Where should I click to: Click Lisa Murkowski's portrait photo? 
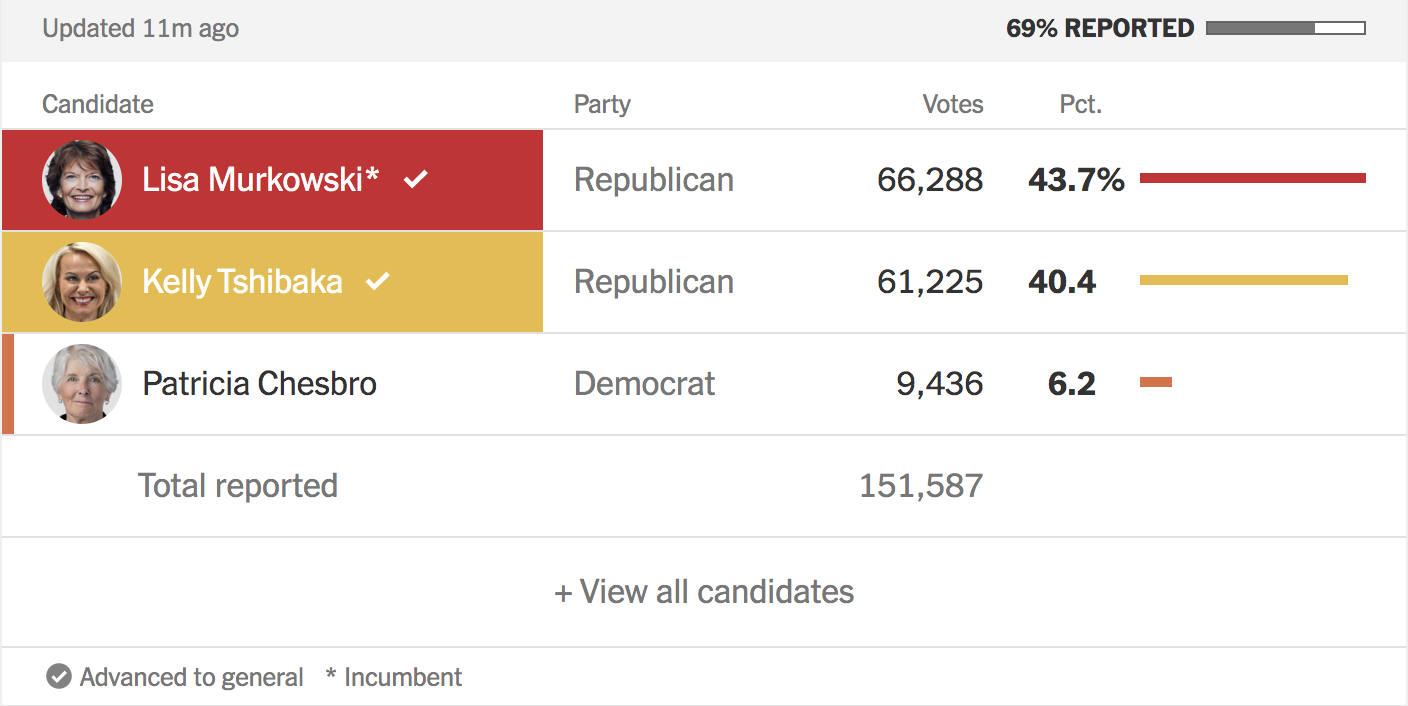pyautogui.click(x=82, y=180)
